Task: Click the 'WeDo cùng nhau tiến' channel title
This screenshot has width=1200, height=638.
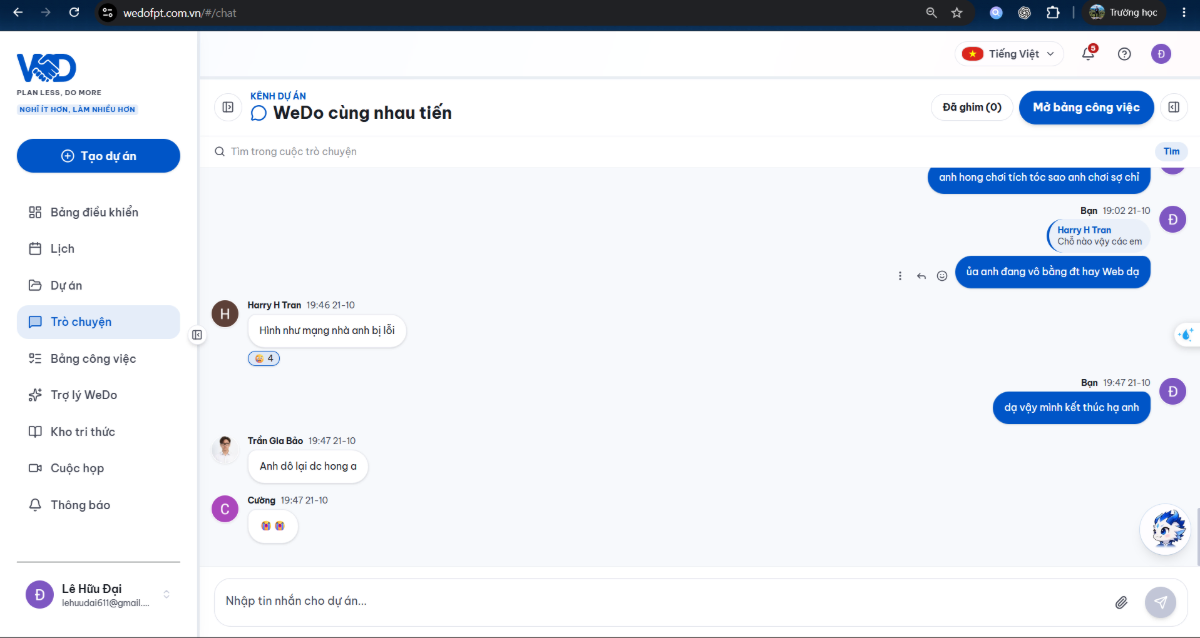Action: pyautogui.click(x=362, y=113)
